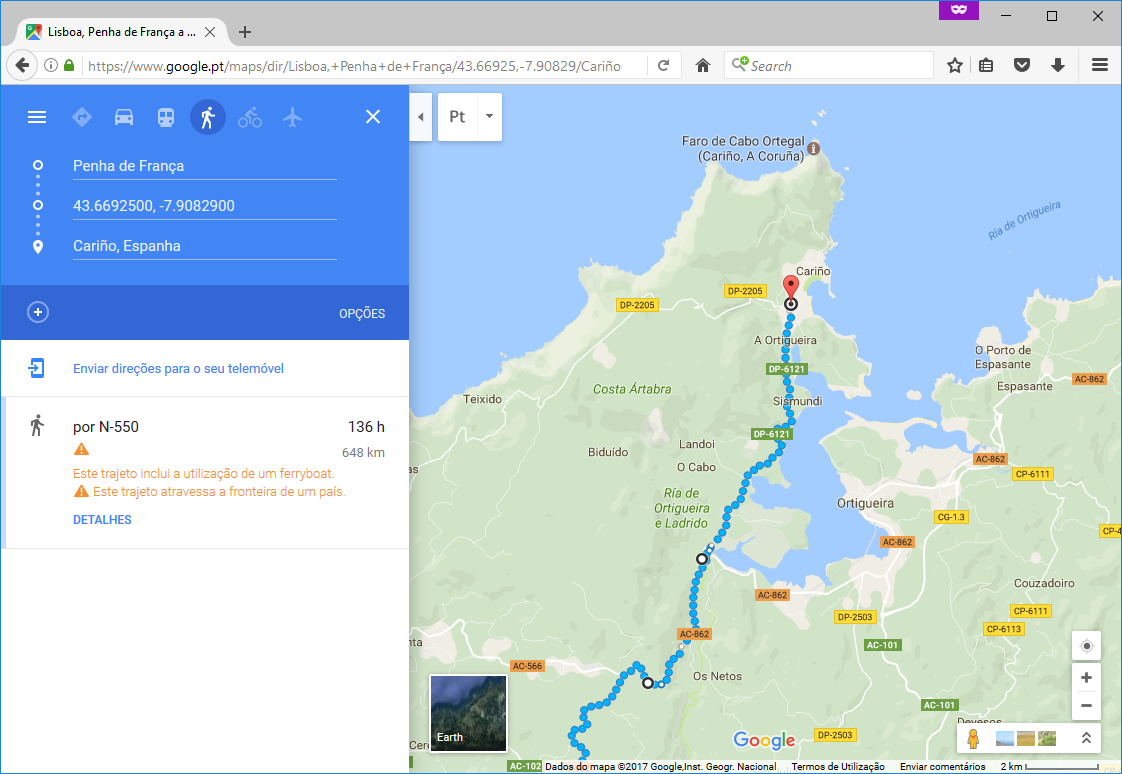Choose the flights travel mode icon

(x=292, y=117)
